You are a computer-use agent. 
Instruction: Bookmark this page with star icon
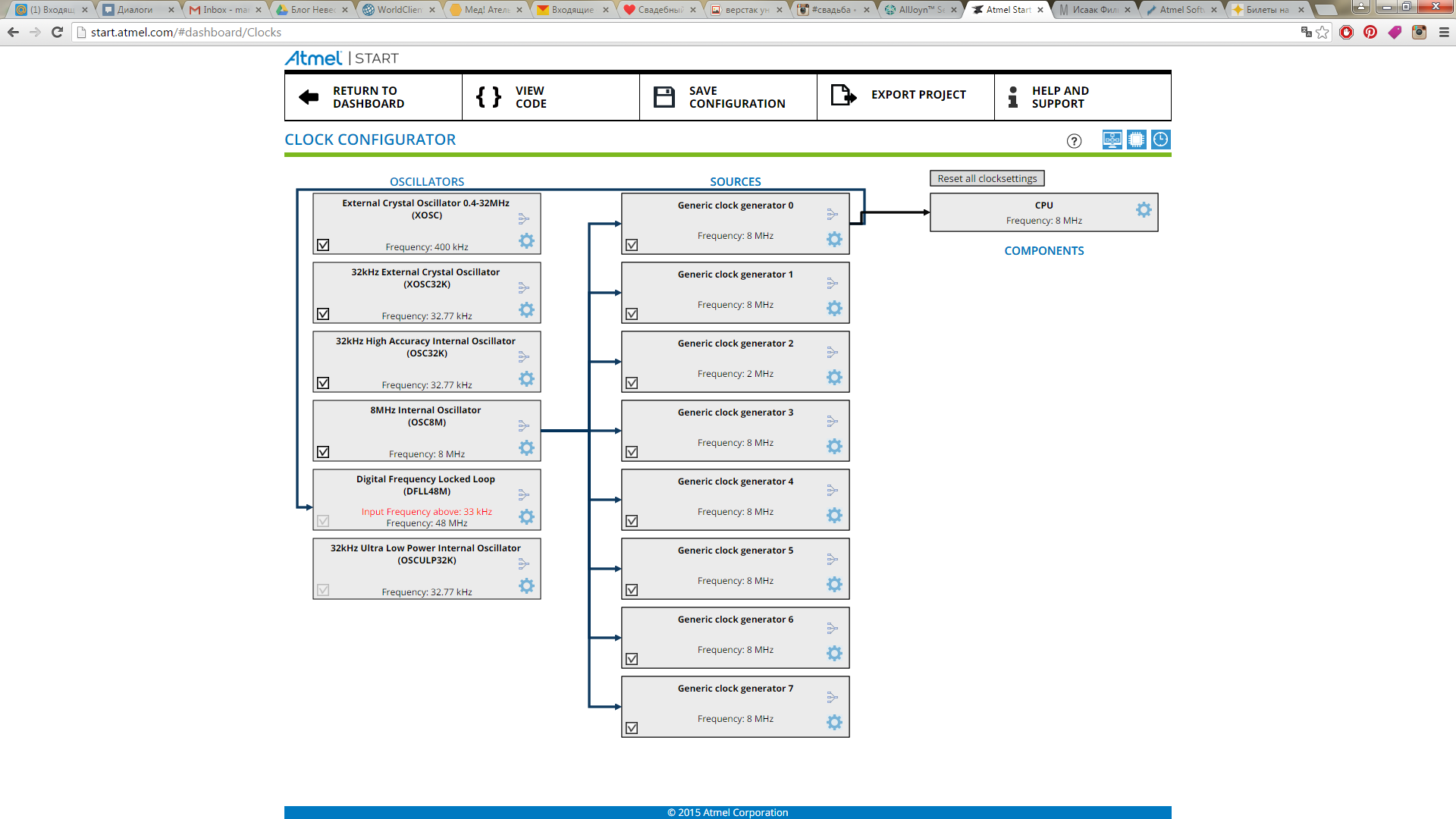pos(1323,32)
